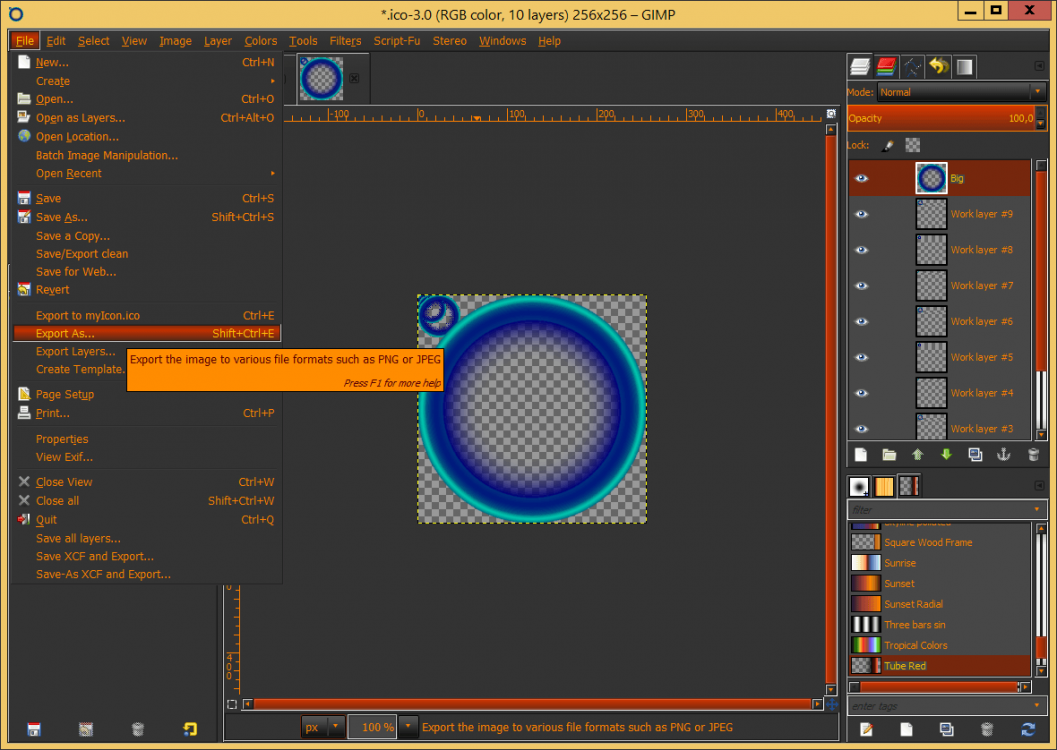Delete the selected gradient

pyautogui.click(x=987, y=729)
